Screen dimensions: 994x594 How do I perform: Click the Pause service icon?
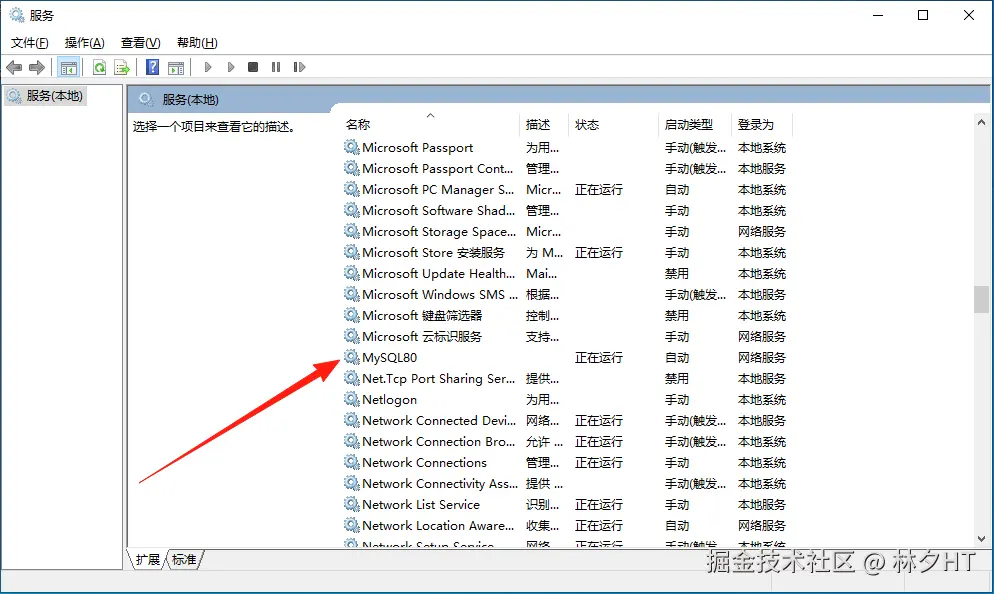(x=276, y=67)
